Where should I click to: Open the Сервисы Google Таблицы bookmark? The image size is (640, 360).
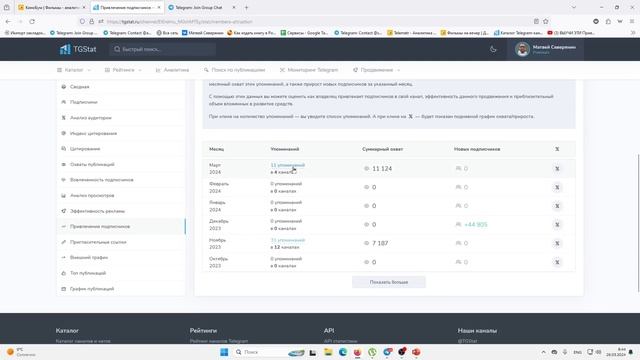[304, 33]
